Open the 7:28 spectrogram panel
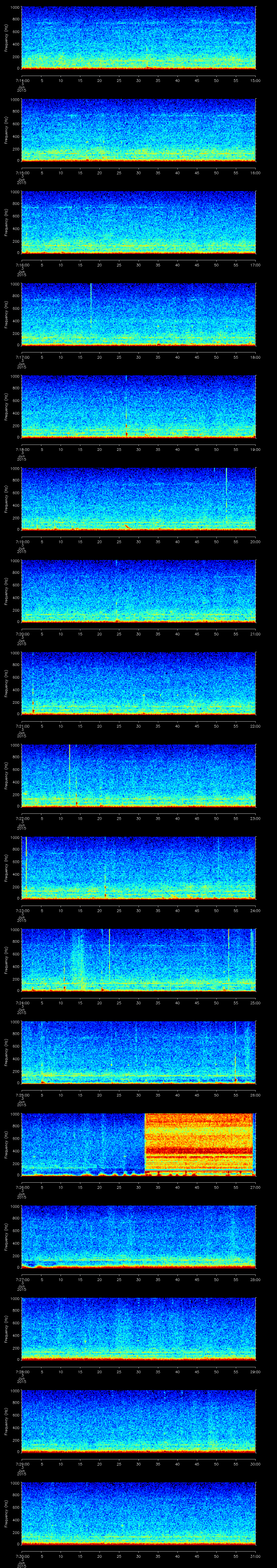 point(138,1329)
